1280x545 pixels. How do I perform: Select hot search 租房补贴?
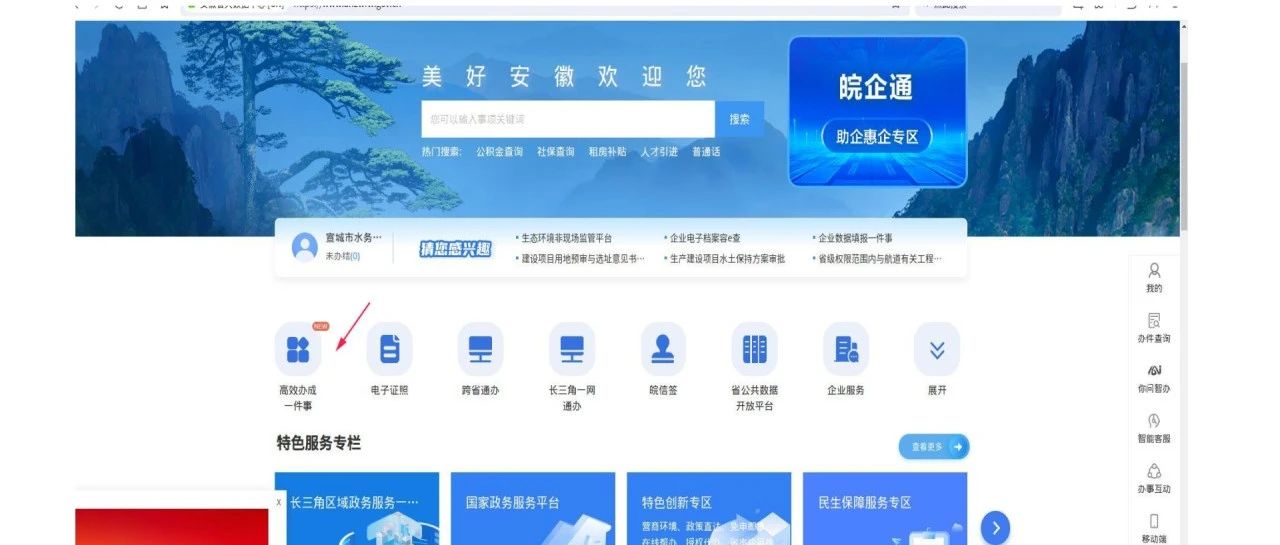click(608, 152)
